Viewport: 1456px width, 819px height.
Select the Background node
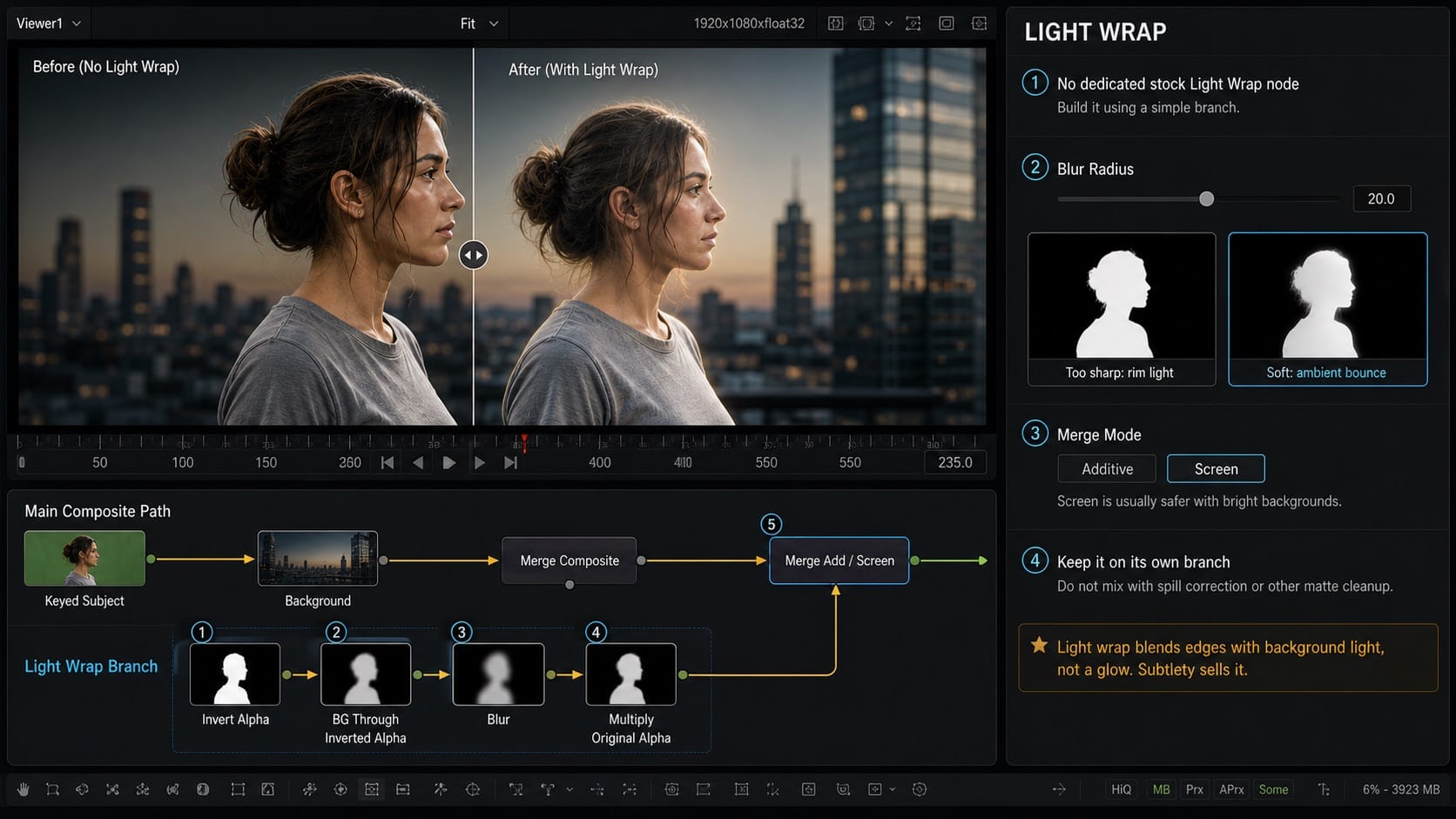(x=318, y=558)
